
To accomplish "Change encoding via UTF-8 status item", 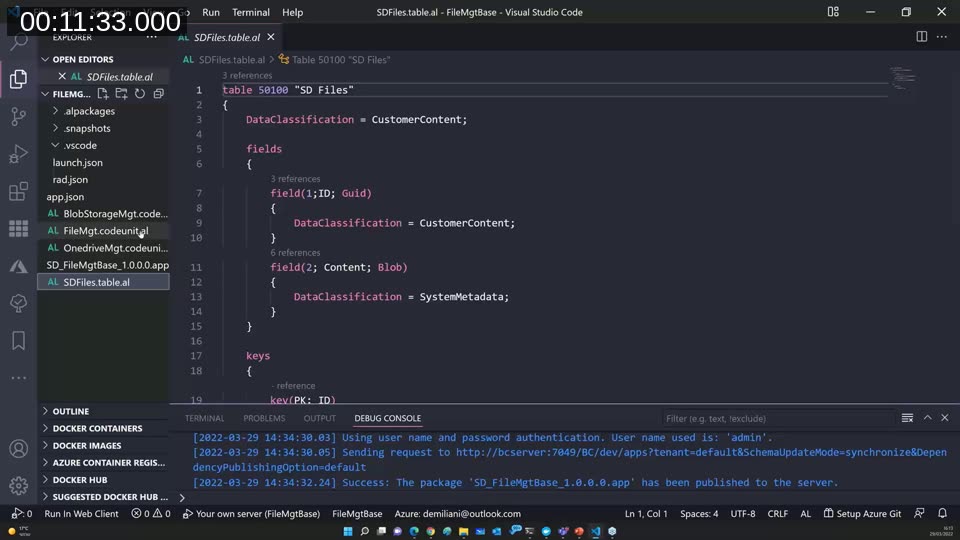I will coord(743,514).
